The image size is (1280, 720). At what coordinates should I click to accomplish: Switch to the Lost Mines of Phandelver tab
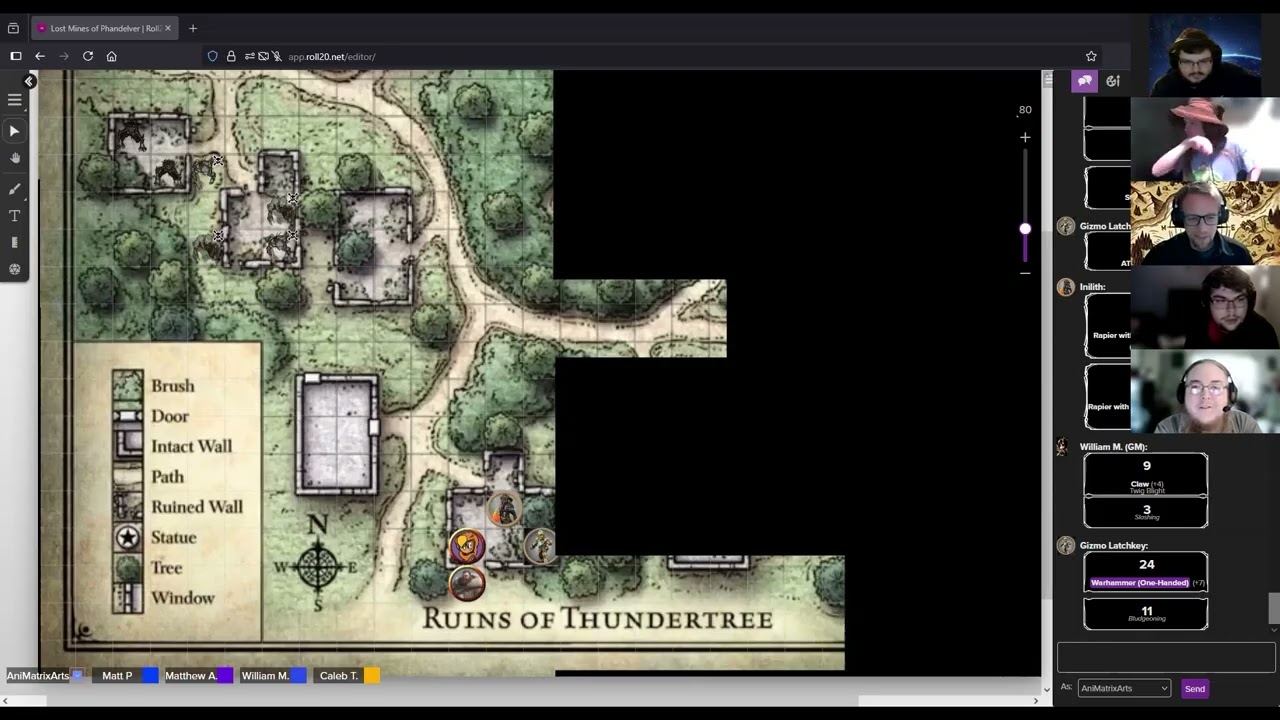tap(105, 28)
